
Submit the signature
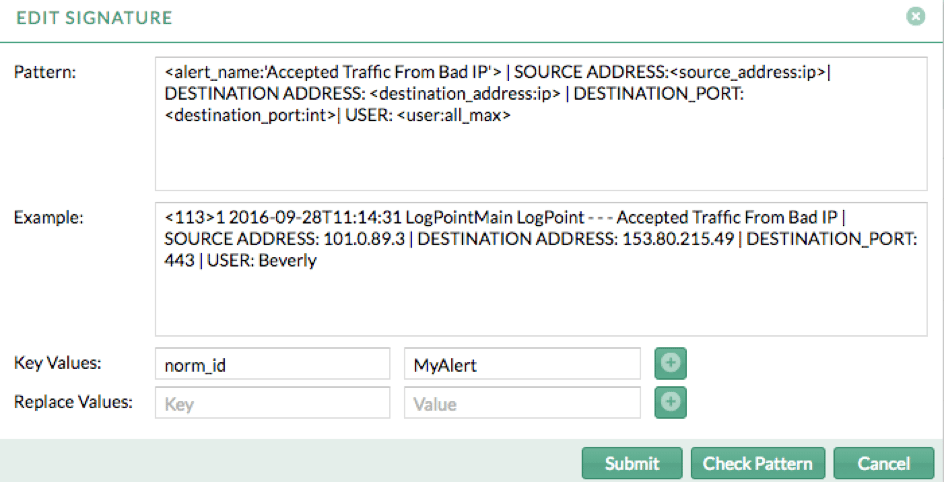[x=632, y=463]
